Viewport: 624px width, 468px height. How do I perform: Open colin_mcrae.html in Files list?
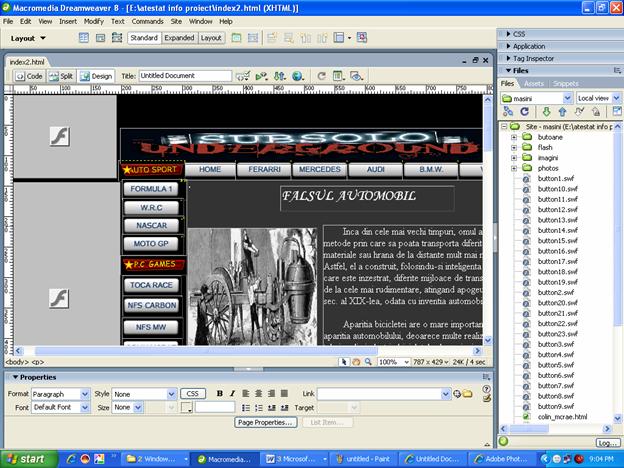point(562,417)
